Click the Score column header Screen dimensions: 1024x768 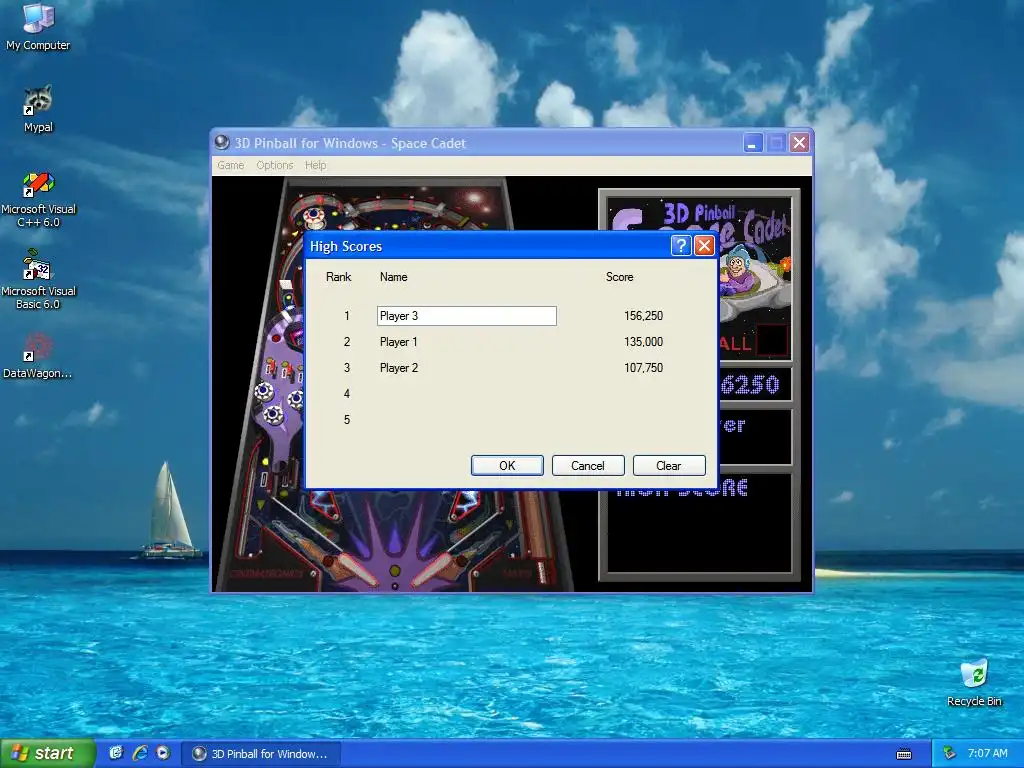coord(620,277)
